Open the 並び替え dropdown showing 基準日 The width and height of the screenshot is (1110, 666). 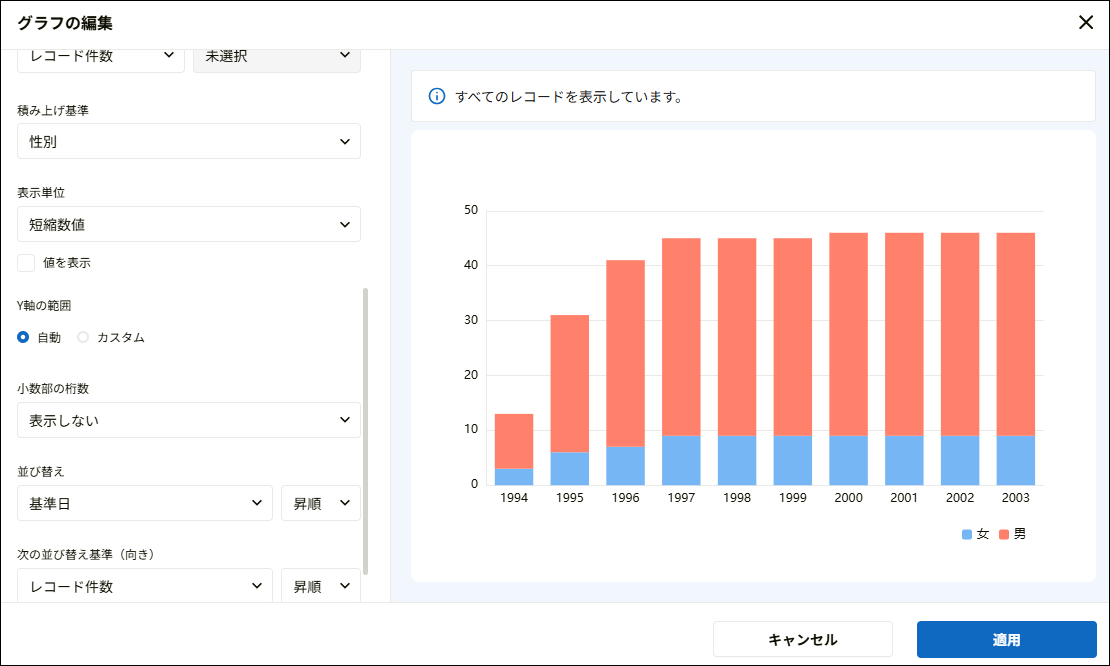tap(144, 503)
